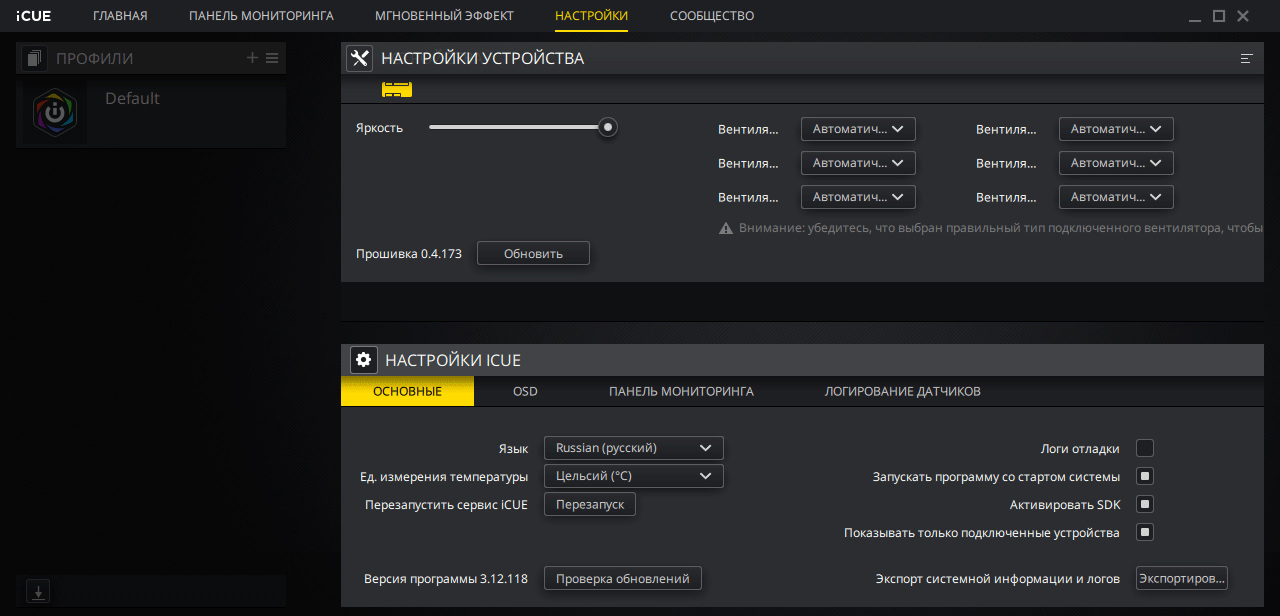Click the Default profile RGB icon
Screen dimensions: 1280x616
coord(55,114)
